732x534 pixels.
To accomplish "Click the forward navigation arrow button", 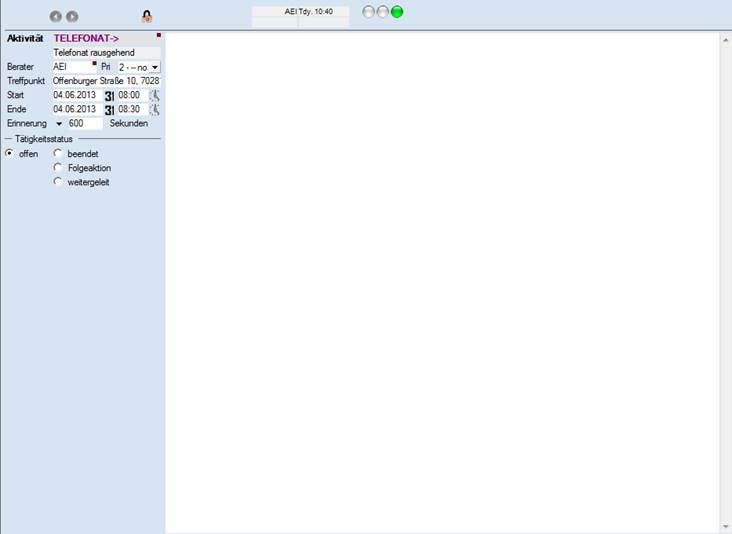I will click(x=72, y=16).
